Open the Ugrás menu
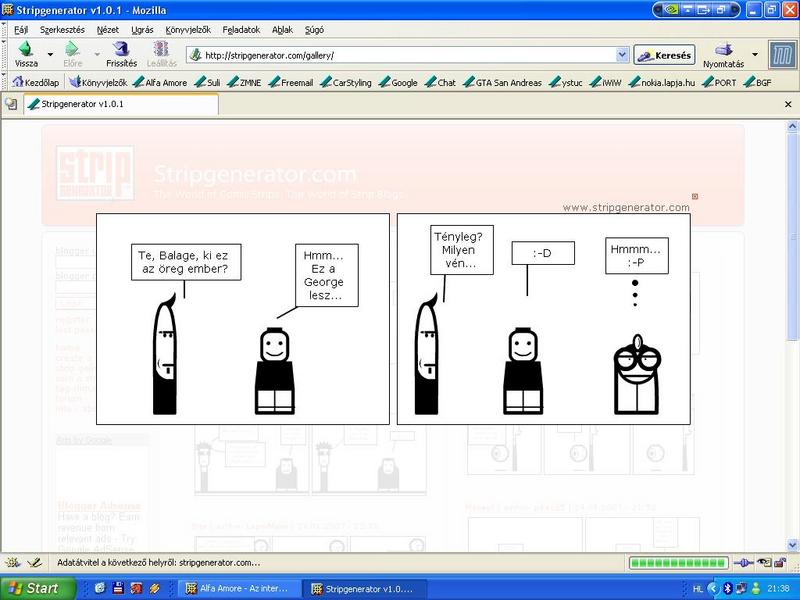The height and width of the screenshot is (600, 800). click(x=142, y=30)
